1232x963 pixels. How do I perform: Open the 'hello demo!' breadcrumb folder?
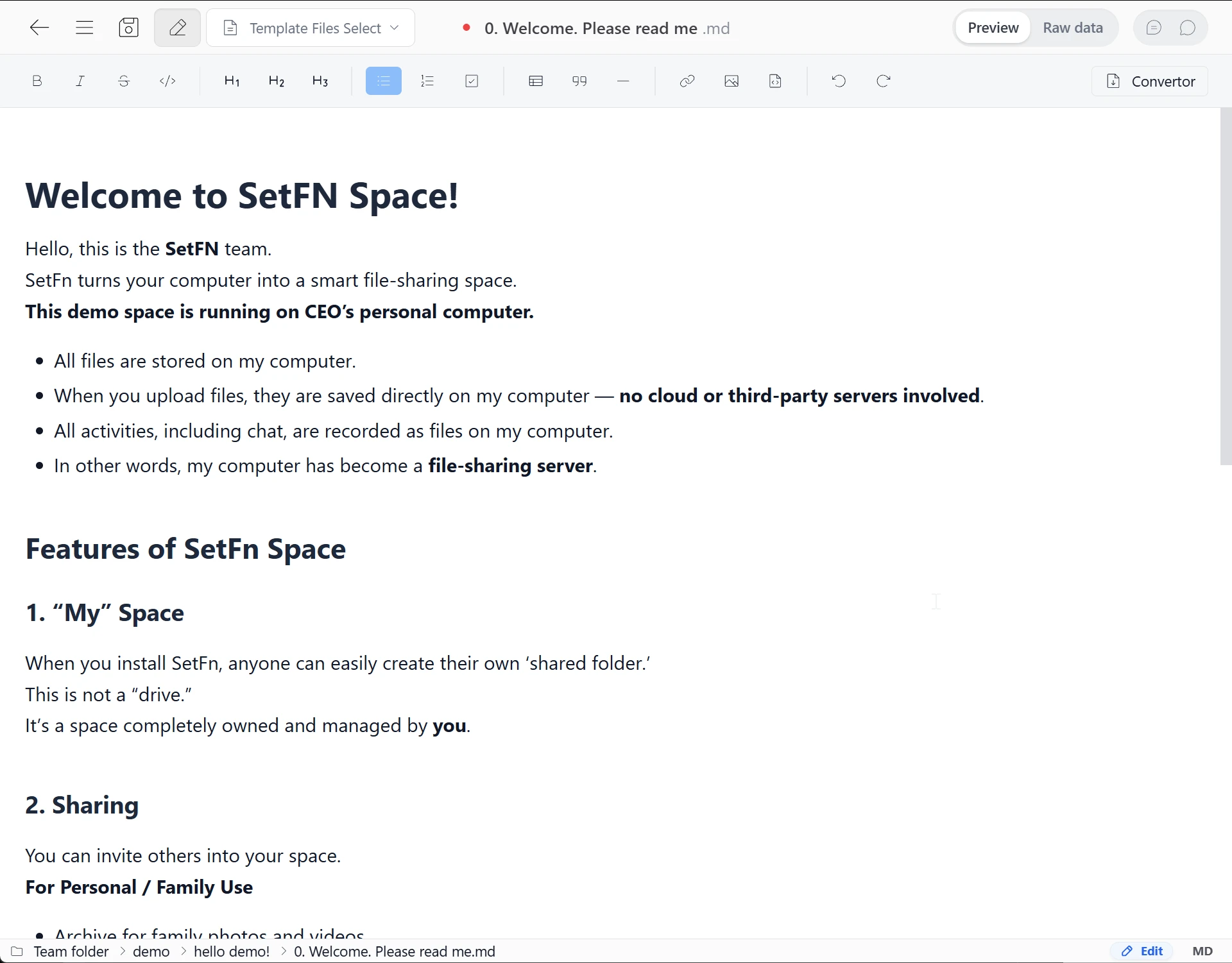pyautogui.click(x=232, y=951)
